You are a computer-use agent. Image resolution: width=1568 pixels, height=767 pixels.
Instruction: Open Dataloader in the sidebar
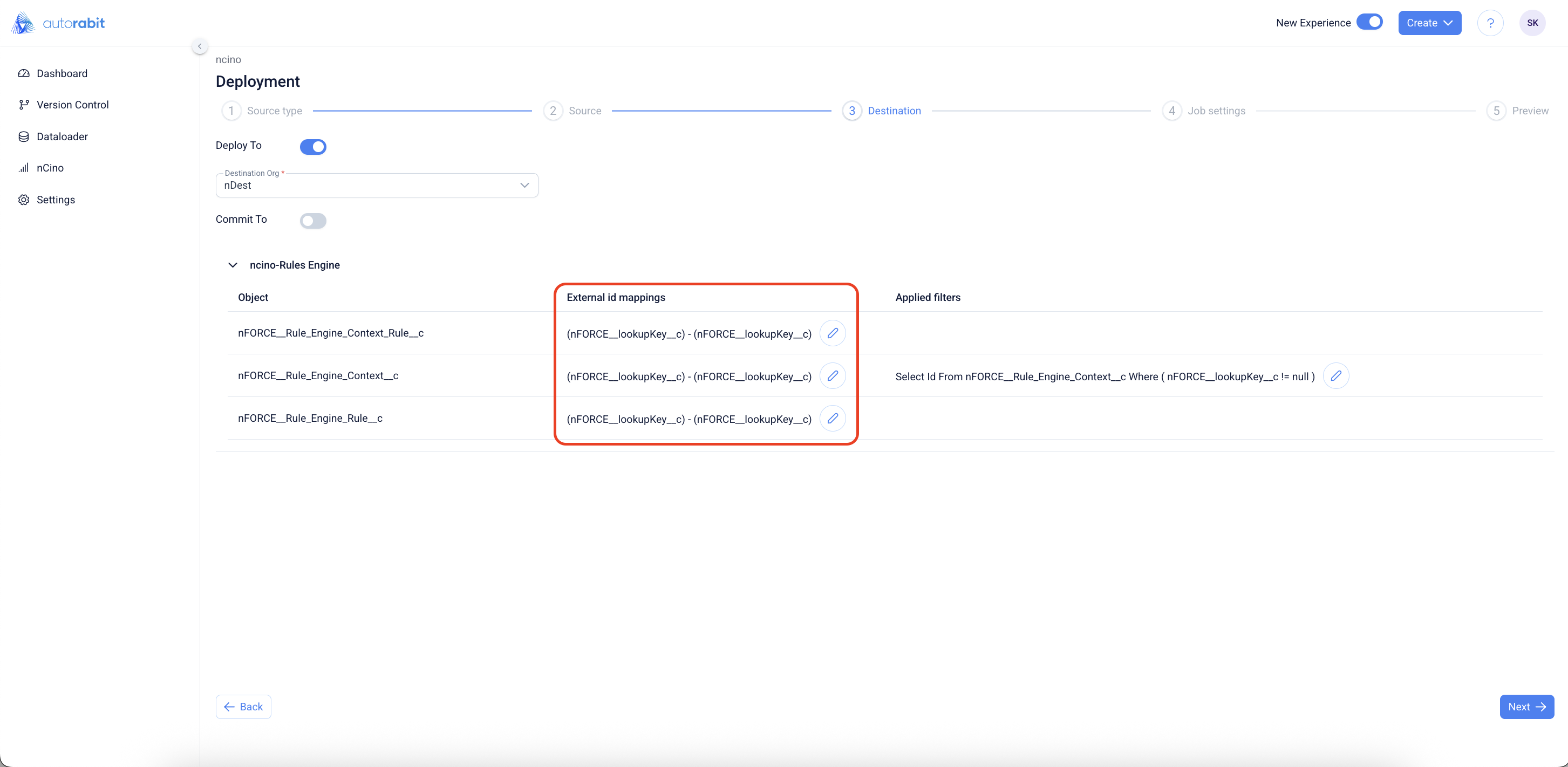[x=62, y=136]
